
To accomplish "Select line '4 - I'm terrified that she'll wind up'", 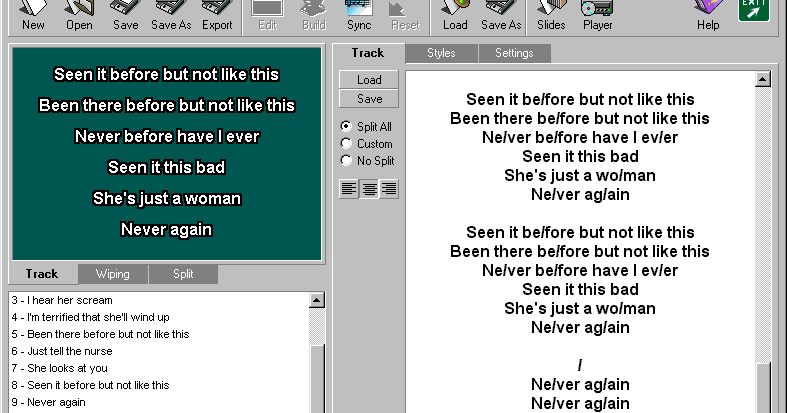I will (x=90, y=317).
